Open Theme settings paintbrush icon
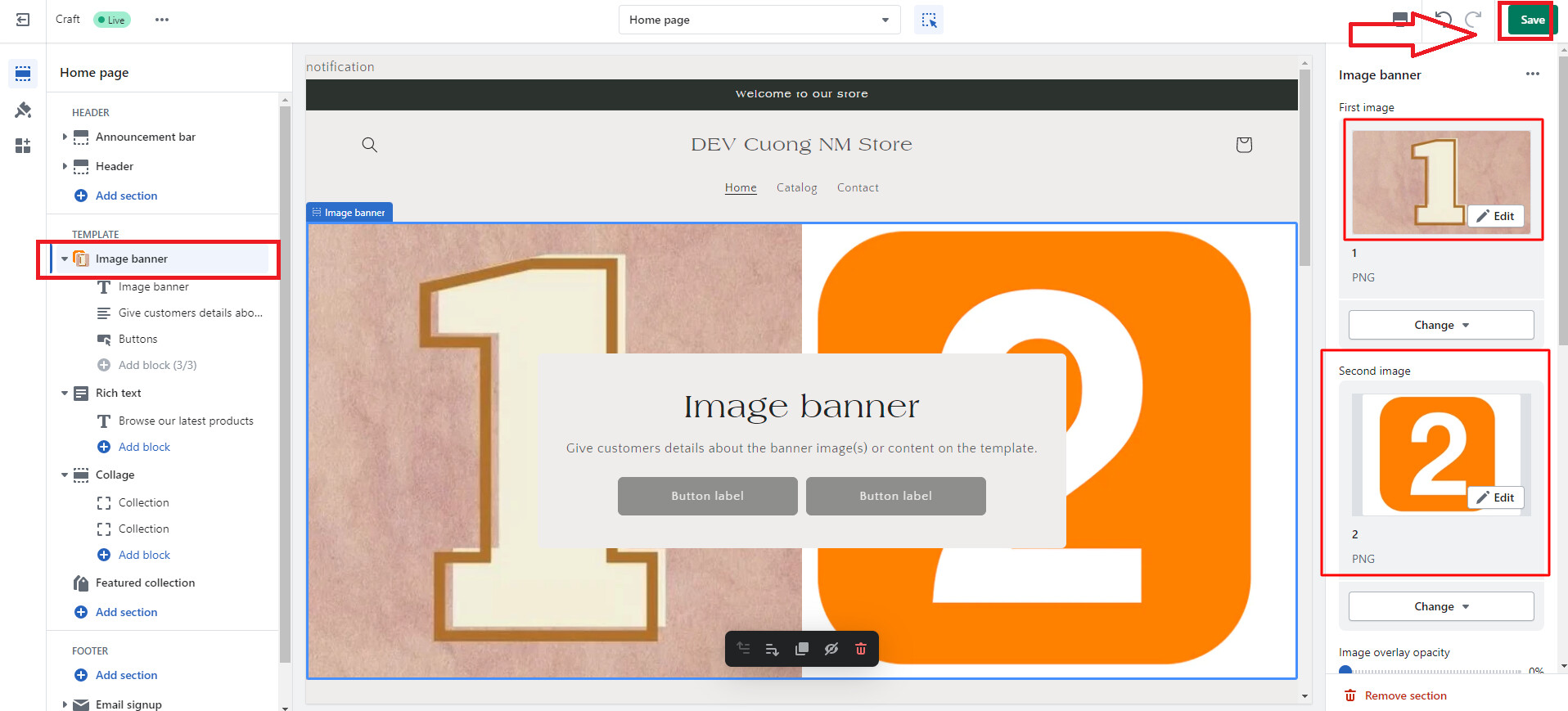Image resolution: width=1568 pixels, height=711 pixels. (x=23, y=110)
